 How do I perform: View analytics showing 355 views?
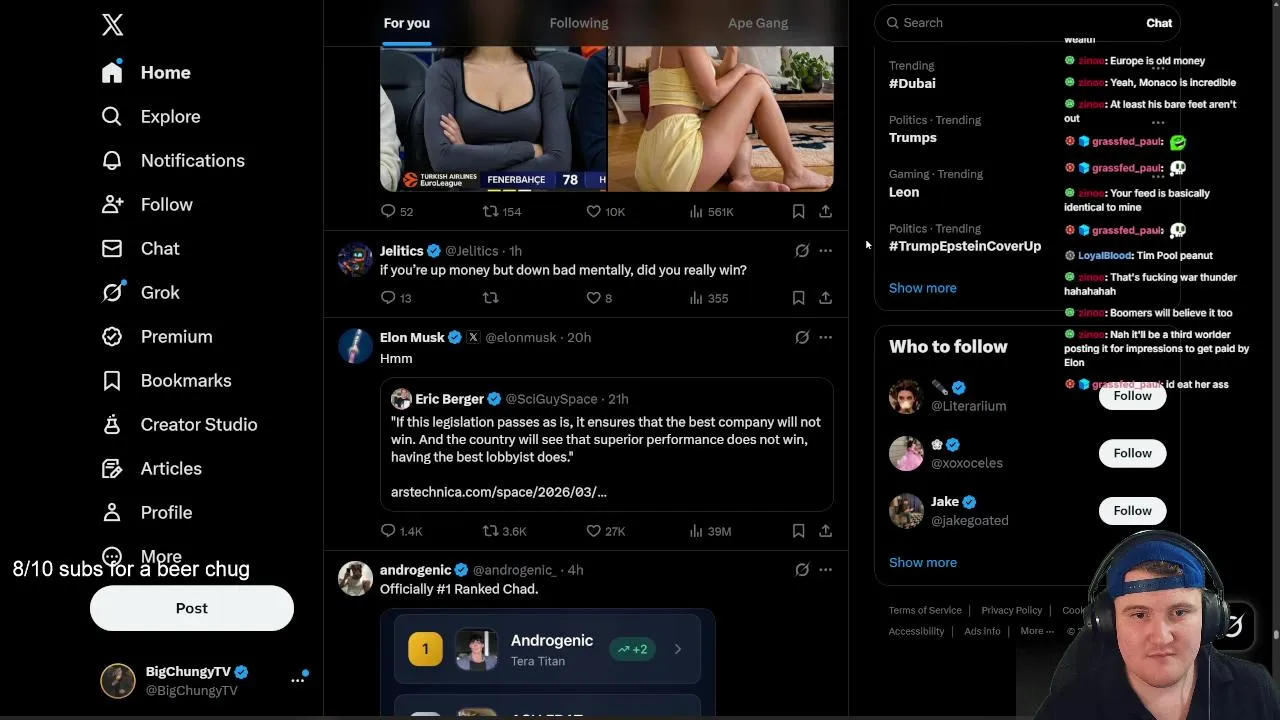709,298
